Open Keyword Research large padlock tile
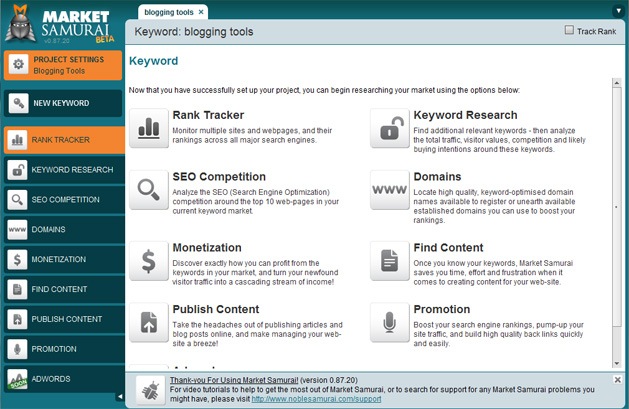This screenshot has height=409, width=629. pos(390,128)
